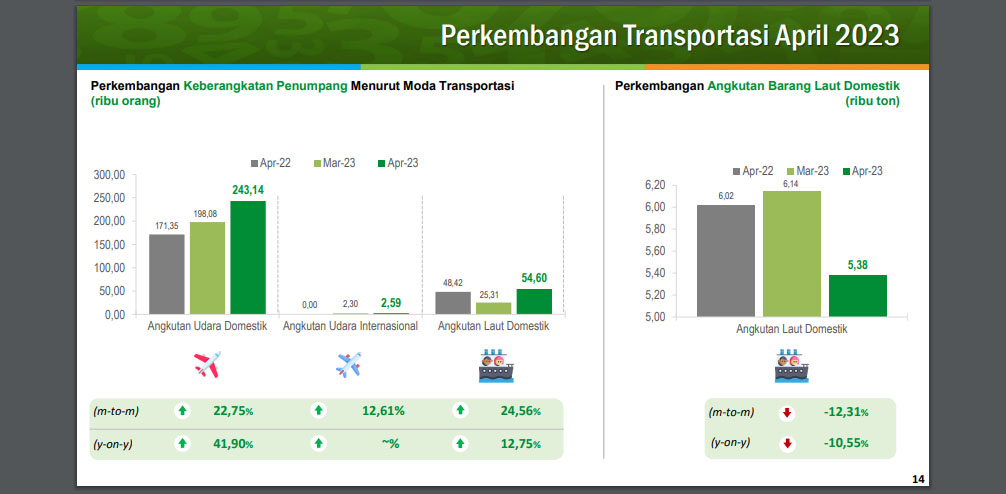Click the -10,55% y-on-y value
The width and height of the screenshot is (1006, 494).
tap(846, 443)
